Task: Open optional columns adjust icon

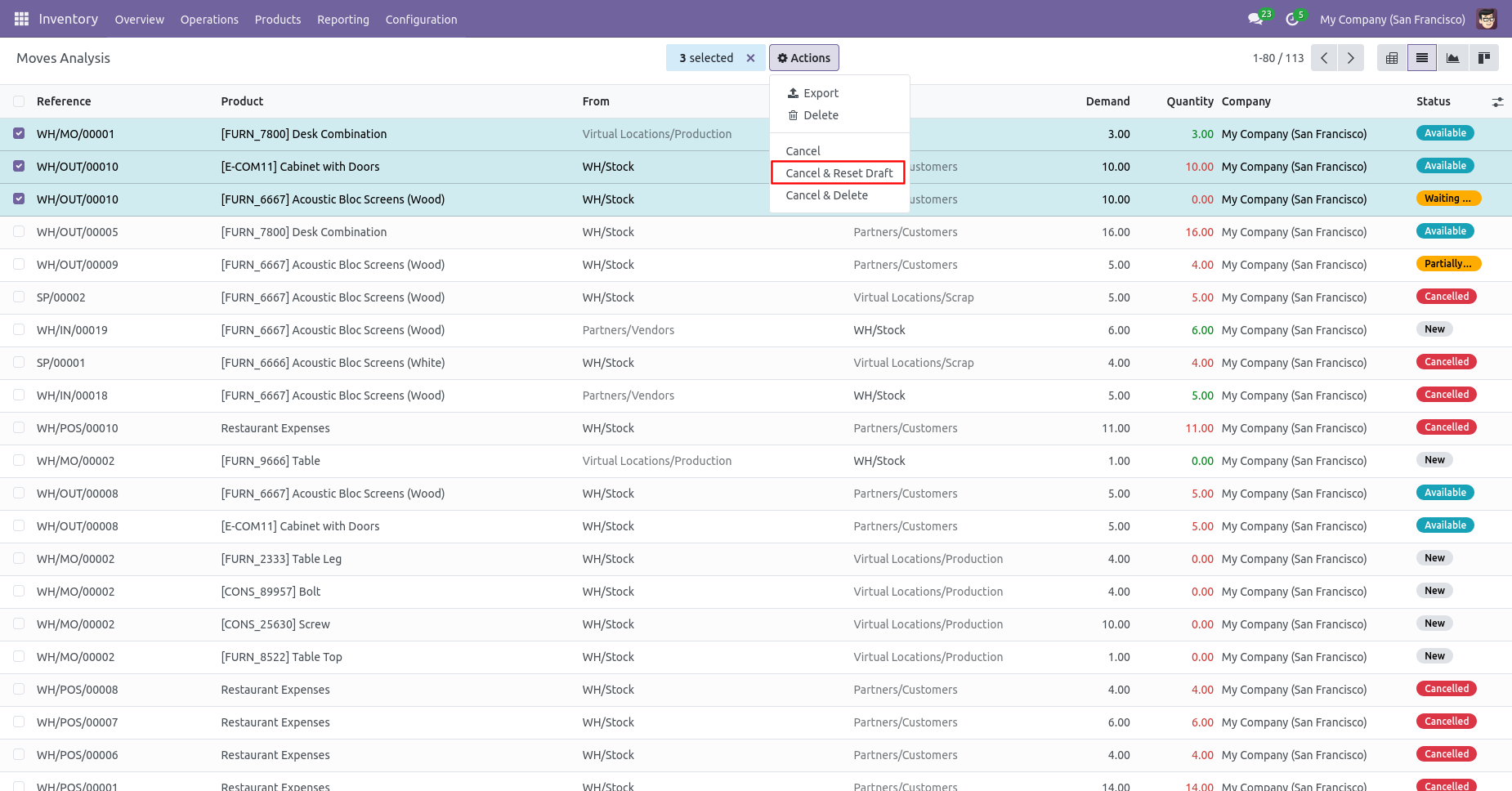Action: point(1497,102)
